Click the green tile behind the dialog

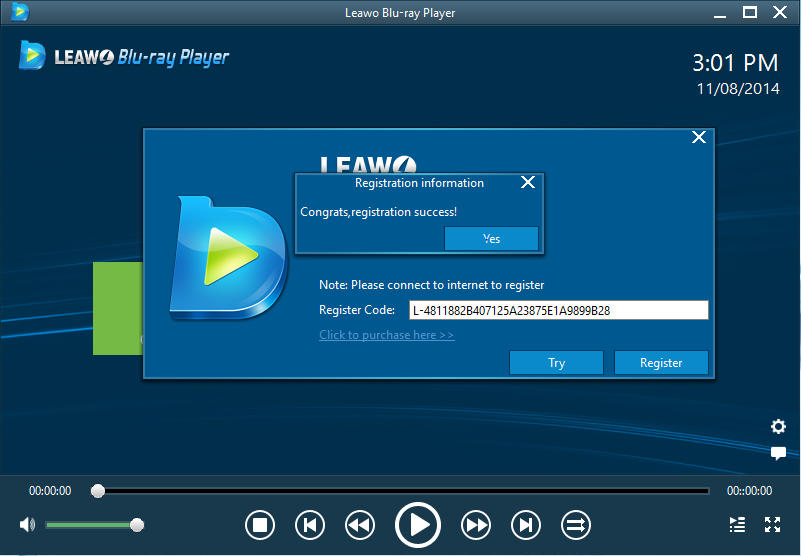click(x=118, y=308)
